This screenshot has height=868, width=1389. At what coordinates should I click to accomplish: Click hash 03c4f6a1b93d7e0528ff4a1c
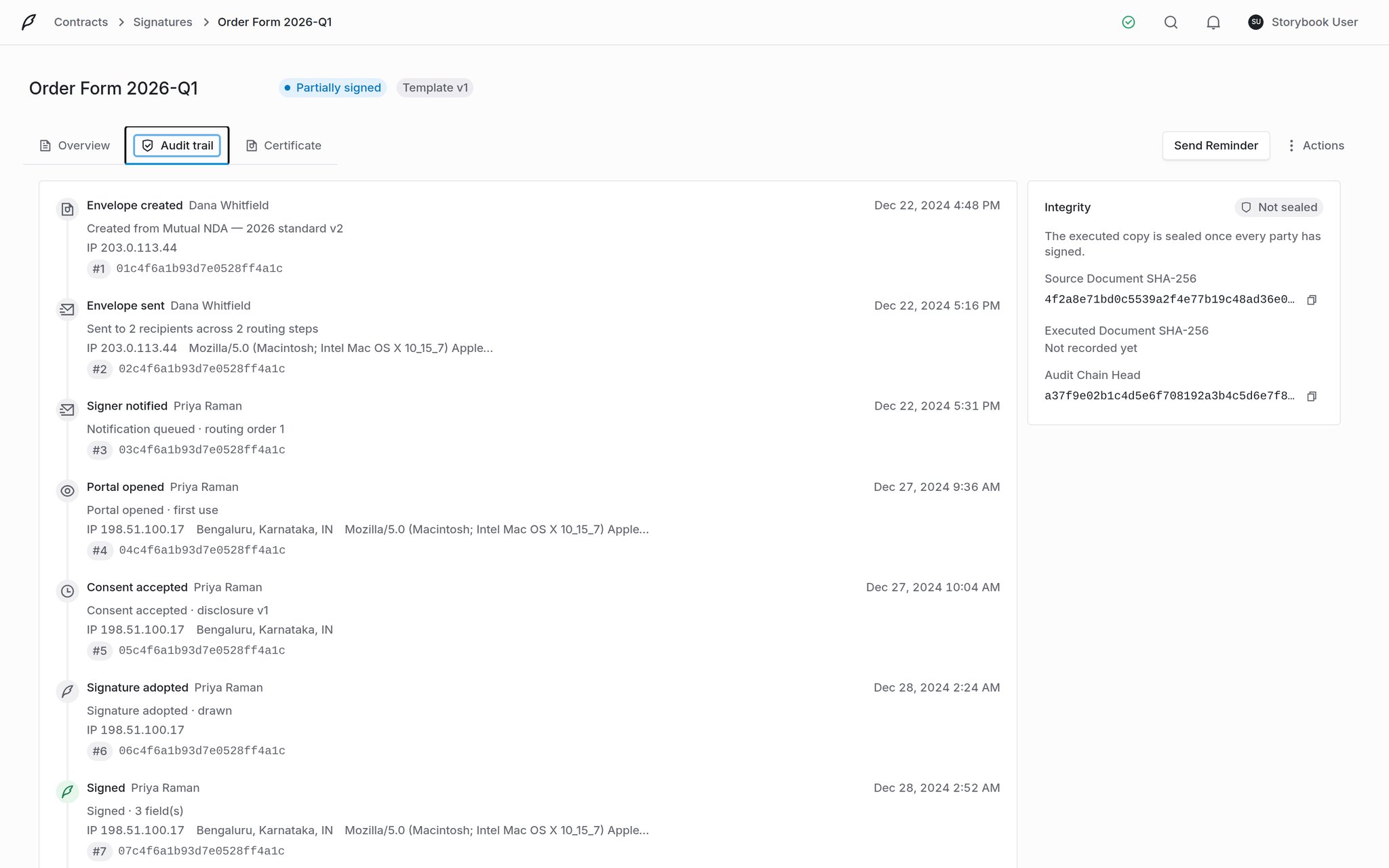[202, 450]
